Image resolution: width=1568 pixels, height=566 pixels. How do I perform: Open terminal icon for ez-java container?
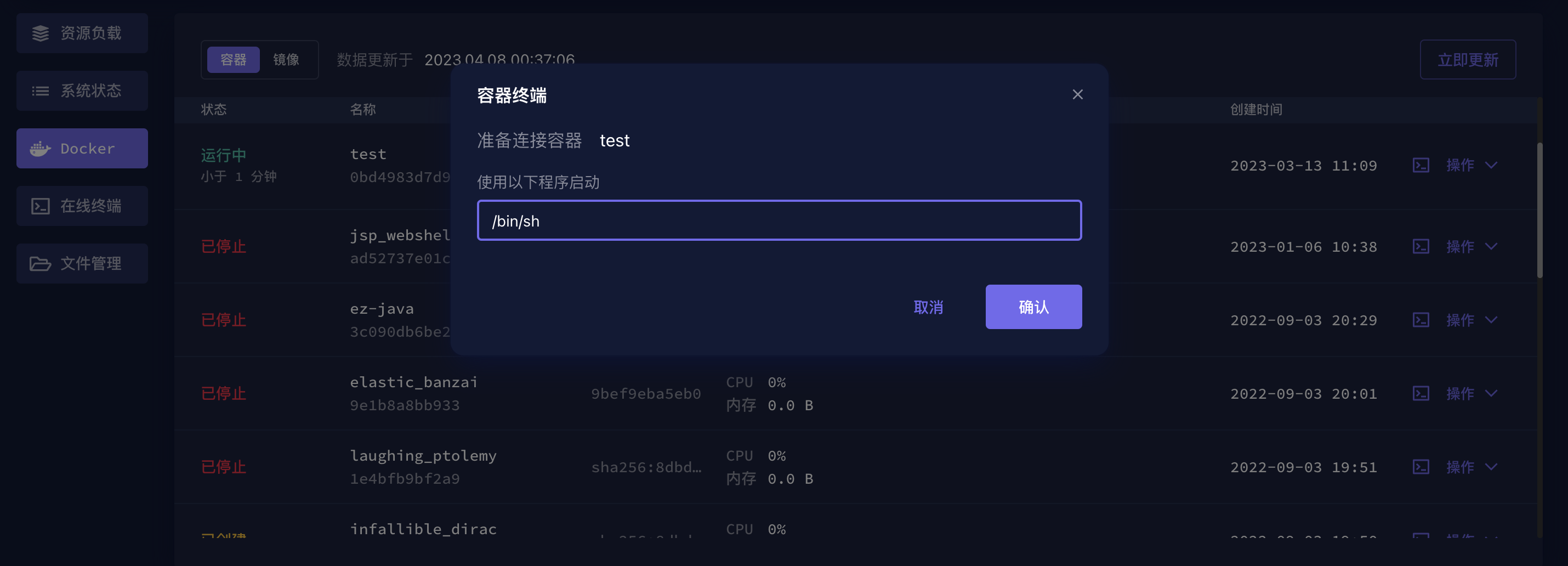tap(1421, 320)
